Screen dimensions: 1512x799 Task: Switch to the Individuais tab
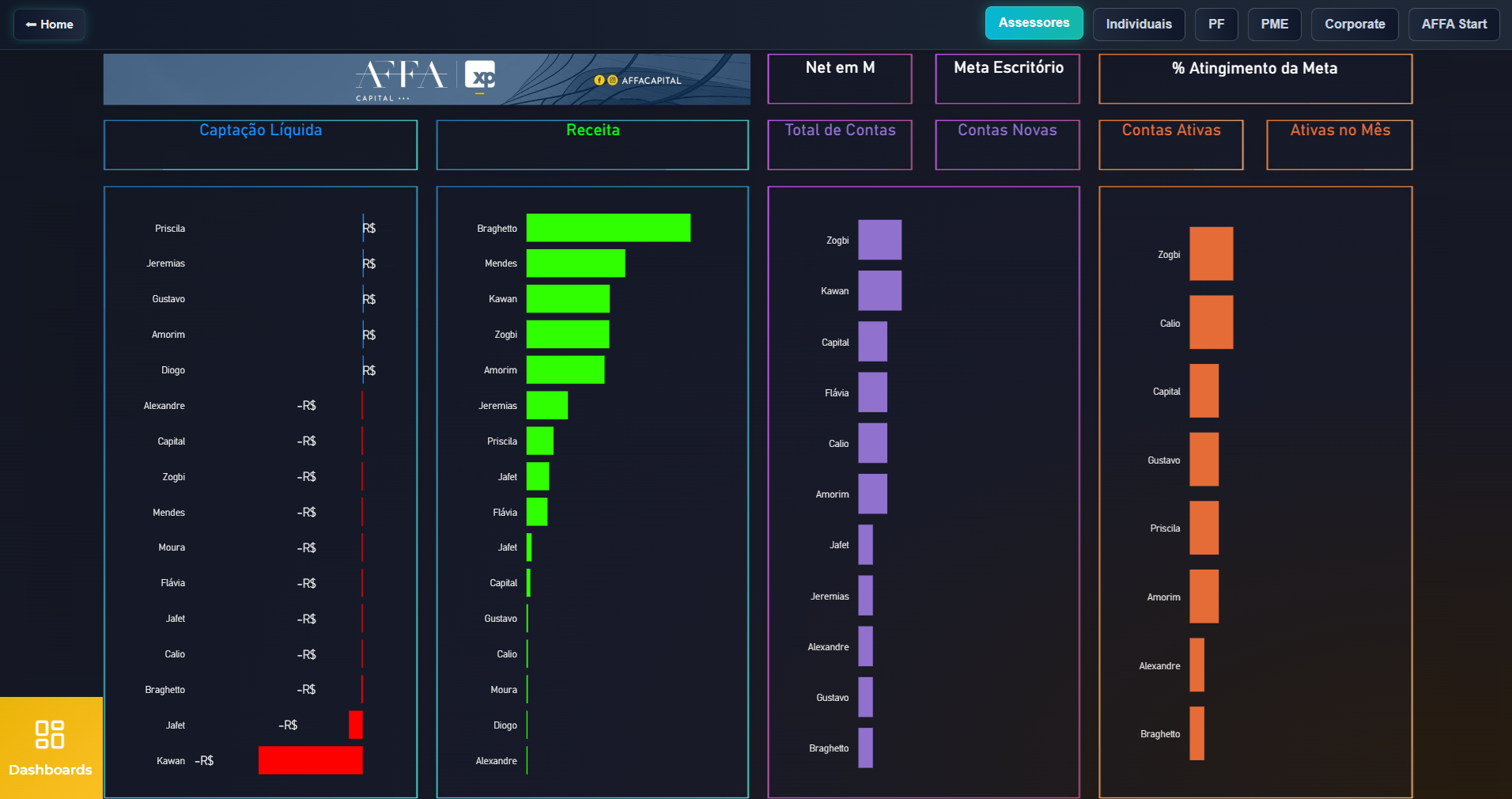click(x=1139, y=25)
